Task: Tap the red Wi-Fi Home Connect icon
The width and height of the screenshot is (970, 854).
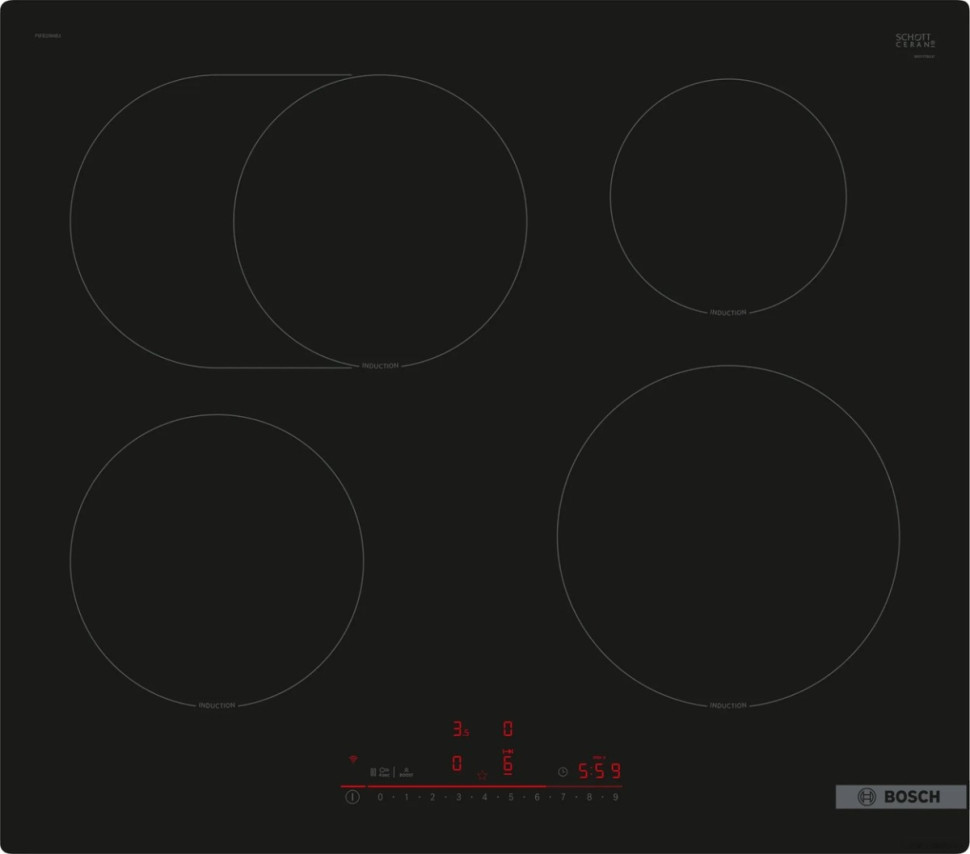Action: click(352, 760)
